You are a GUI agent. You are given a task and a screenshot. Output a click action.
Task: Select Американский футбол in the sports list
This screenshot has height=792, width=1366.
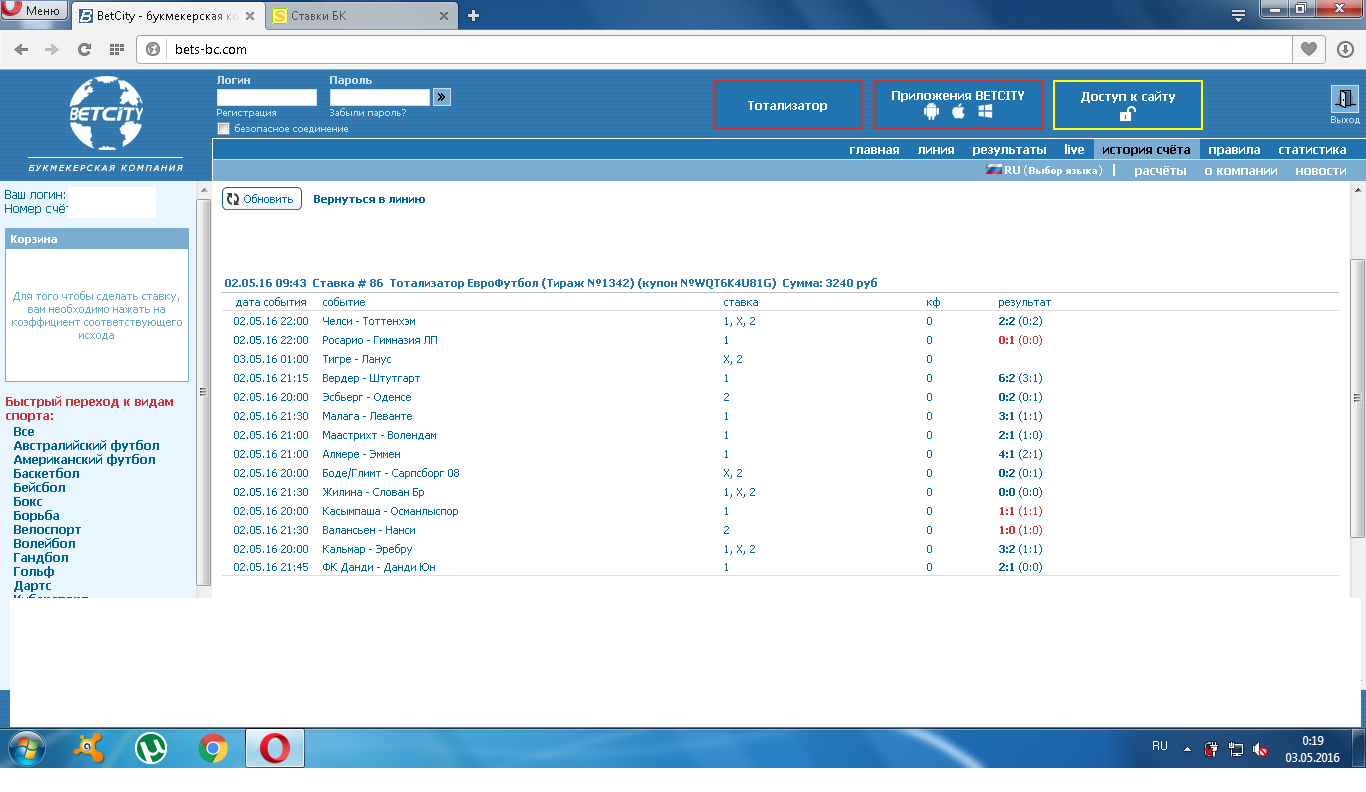point(84,459)
